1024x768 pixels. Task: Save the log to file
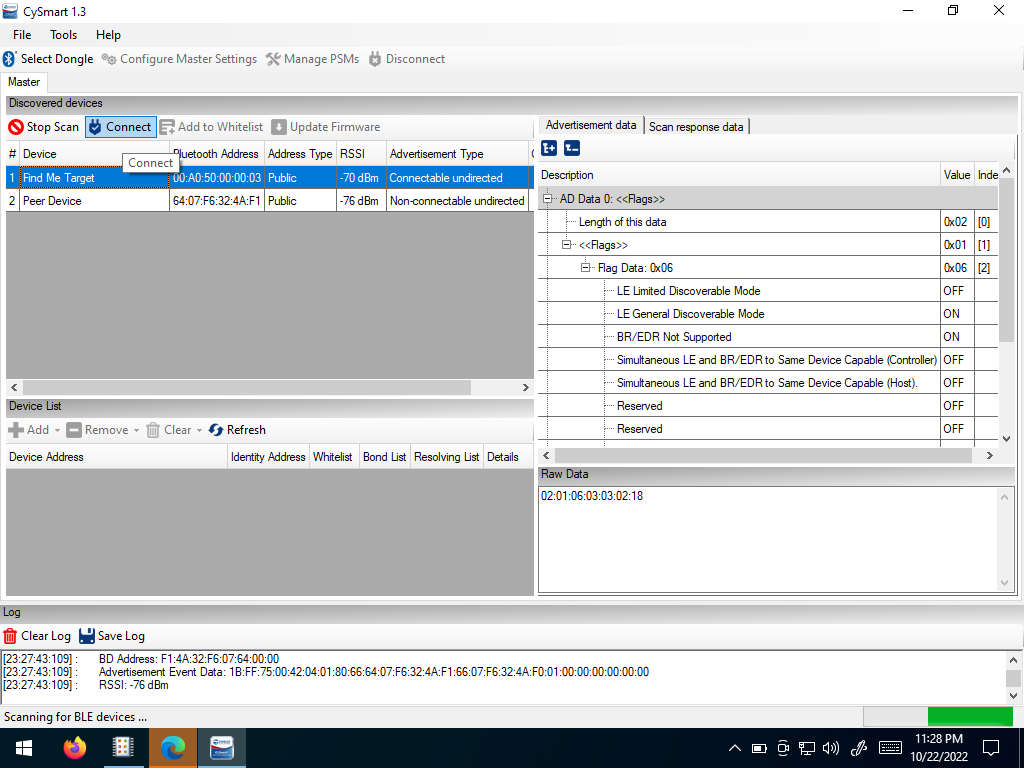[x=112, y=635]
